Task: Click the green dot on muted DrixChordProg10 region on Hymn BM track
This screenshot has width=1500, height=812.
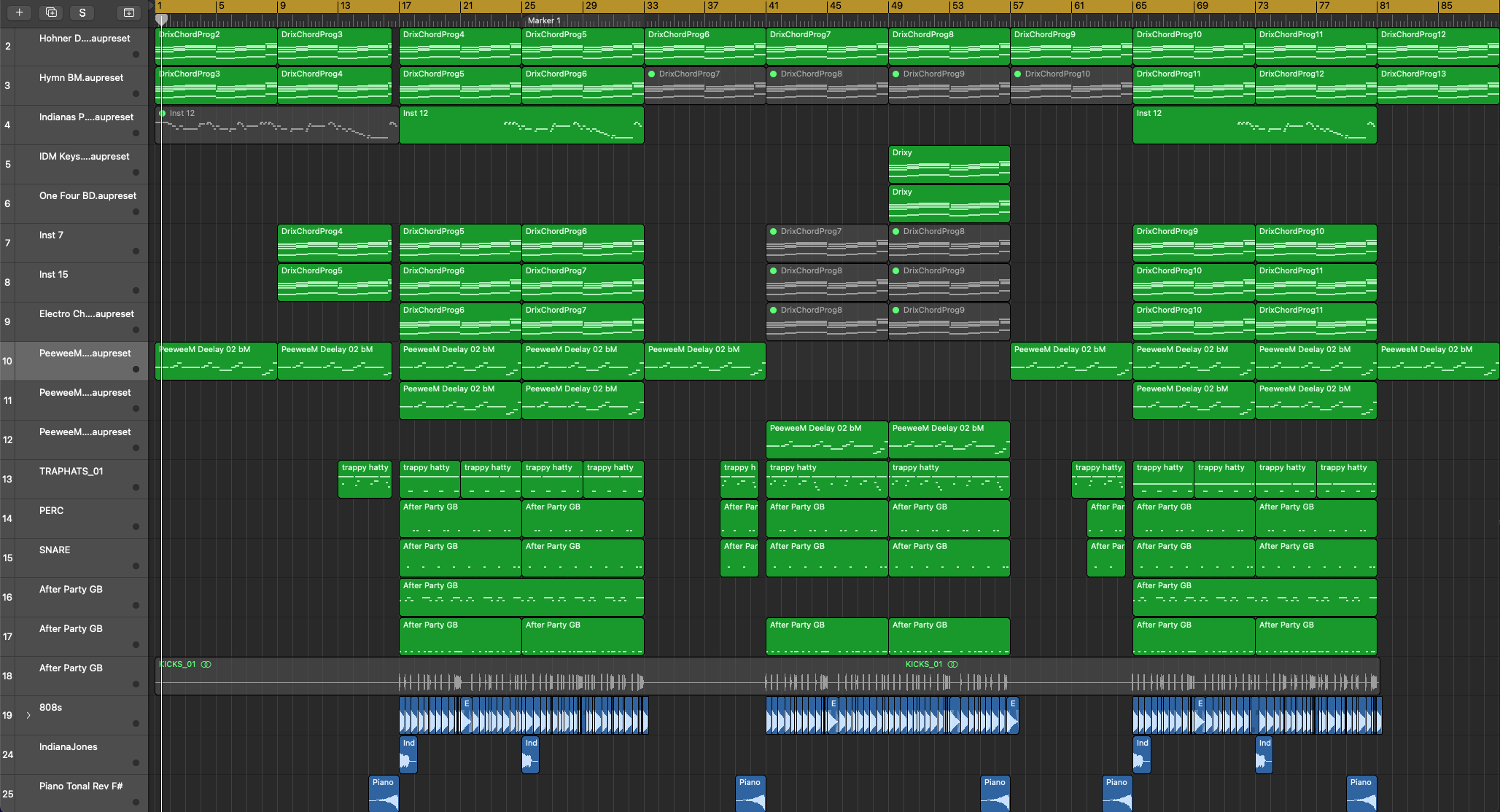Action: (x=1017, y=74)
